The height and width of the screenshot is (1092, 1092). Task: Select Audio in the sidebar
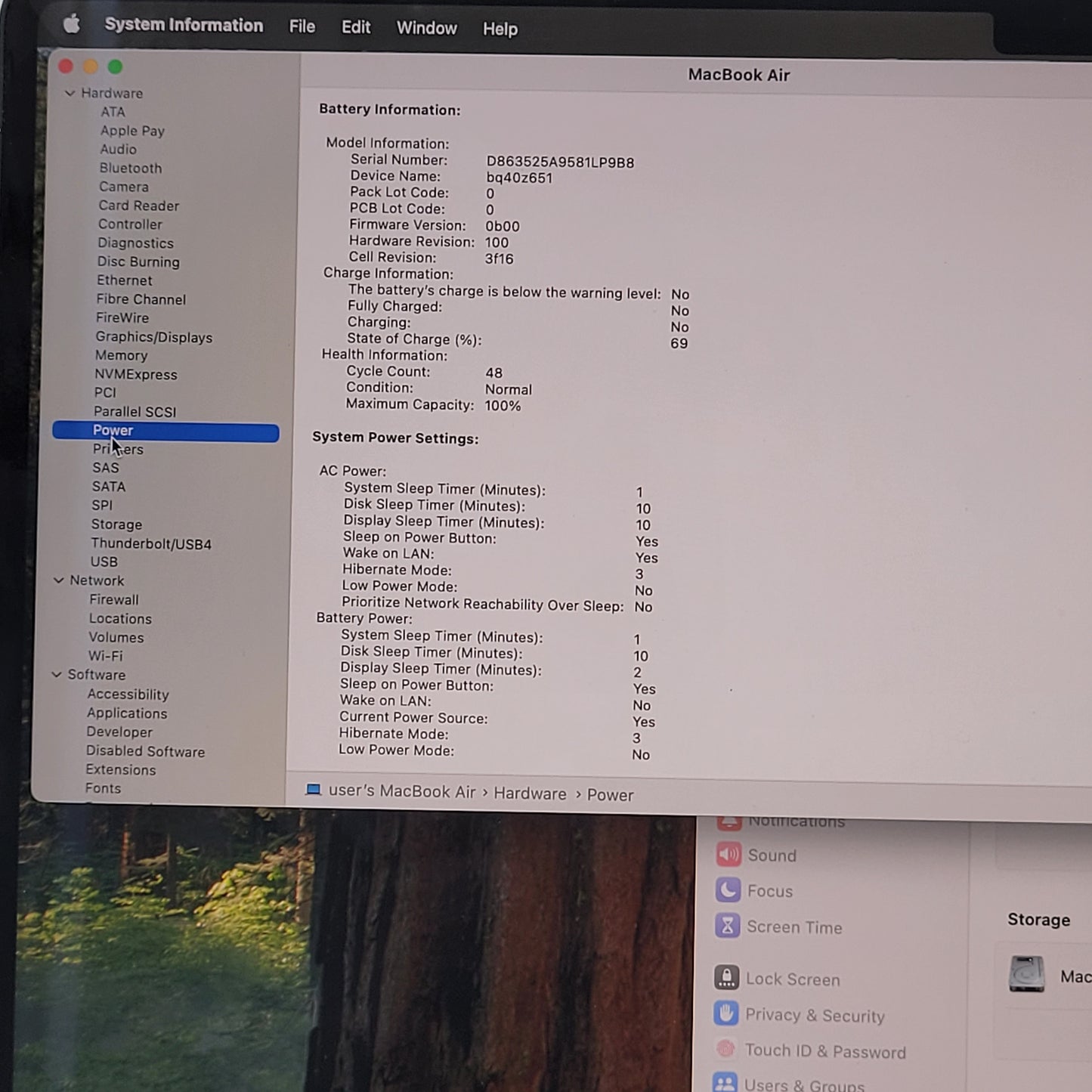pyautogui.click(x=118, y=150)
